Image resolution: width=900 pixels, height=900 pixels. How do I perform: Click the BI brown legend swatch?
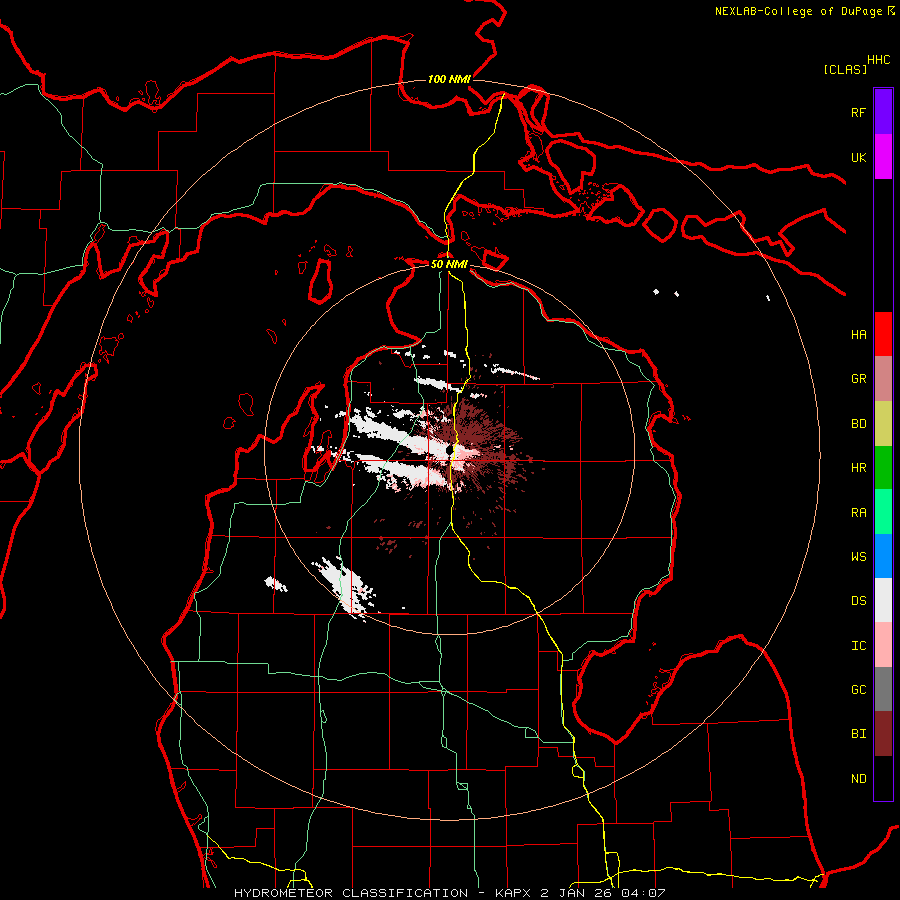[x=883, y=734]
